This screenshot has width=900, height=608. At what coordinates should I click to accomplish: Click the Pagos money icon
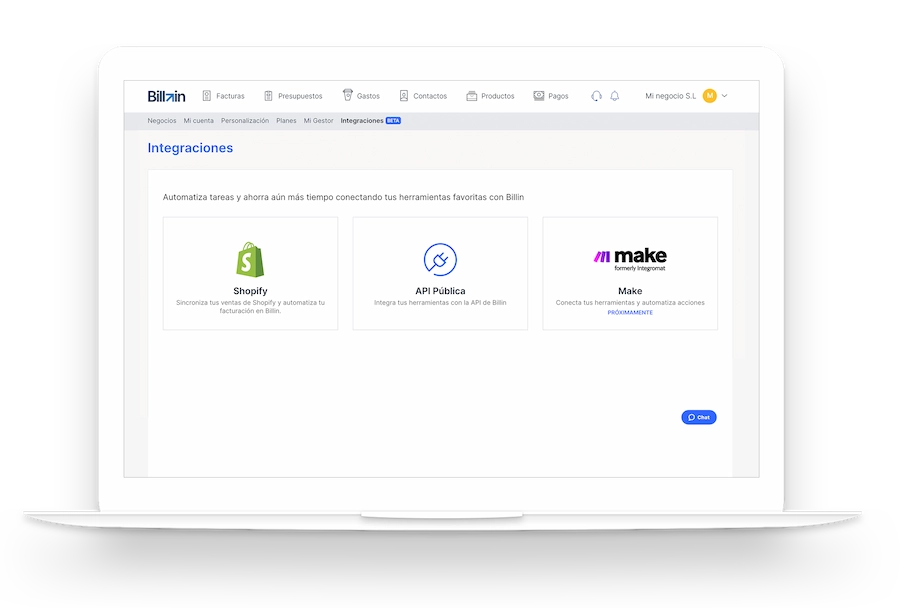tap(539, 96)
